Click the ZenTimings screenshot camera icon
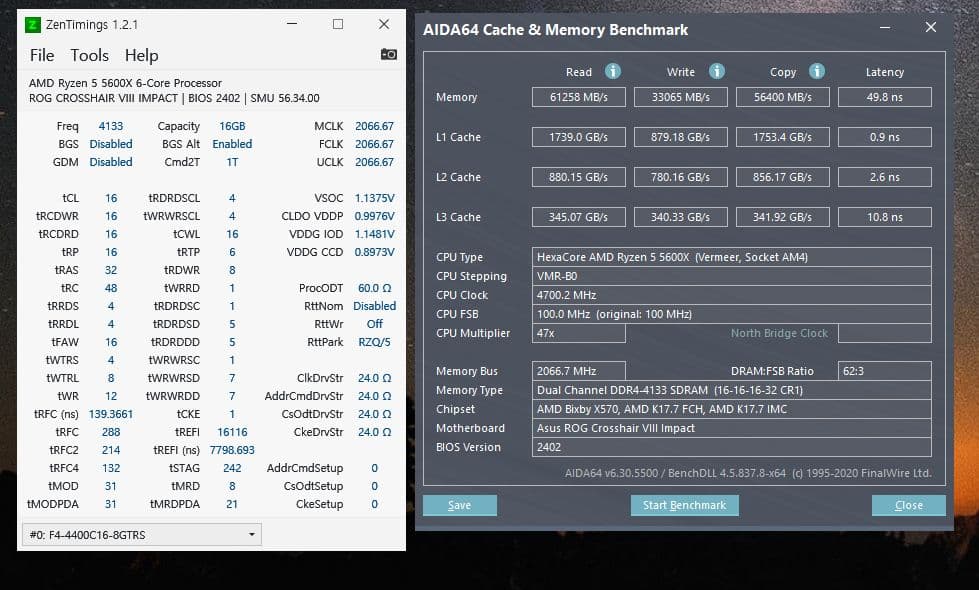Viewport: 979px width, 590px height. [x=388, y=54]
